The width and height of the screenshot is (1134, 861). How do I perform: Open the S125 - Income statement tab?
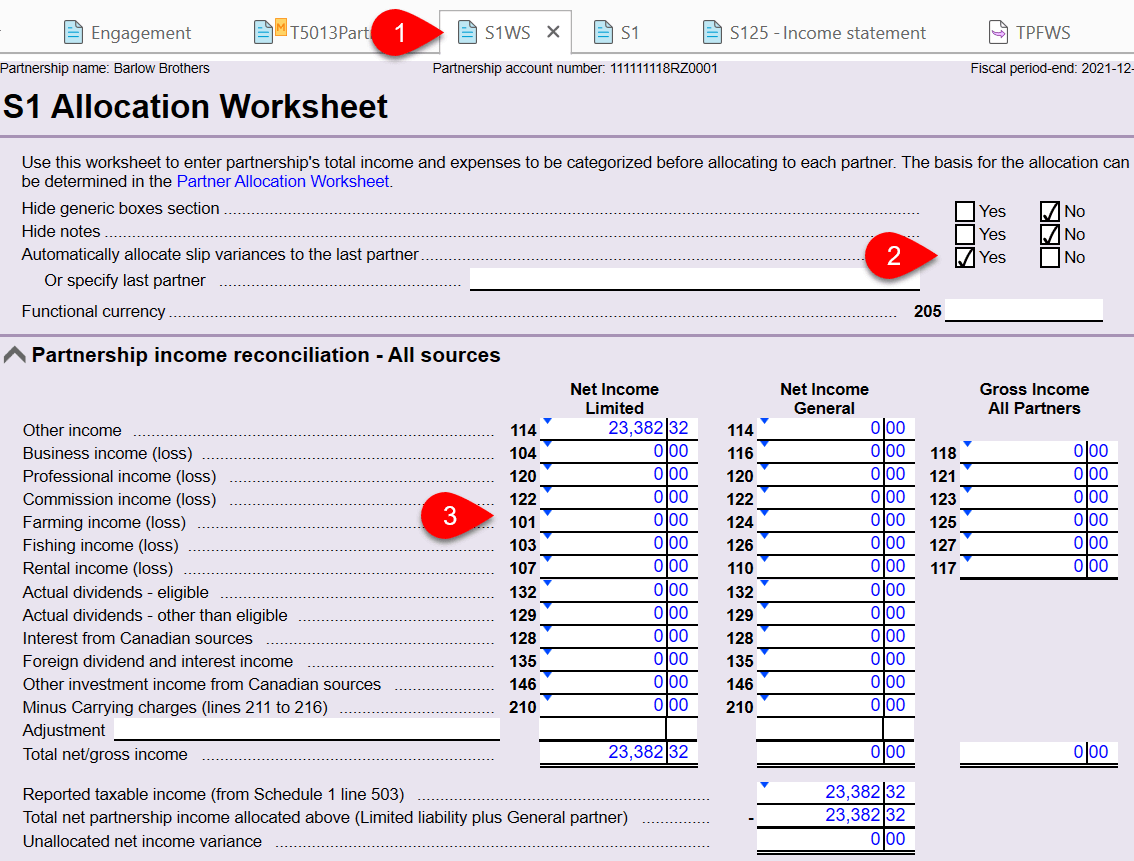[x=814, y=33]
